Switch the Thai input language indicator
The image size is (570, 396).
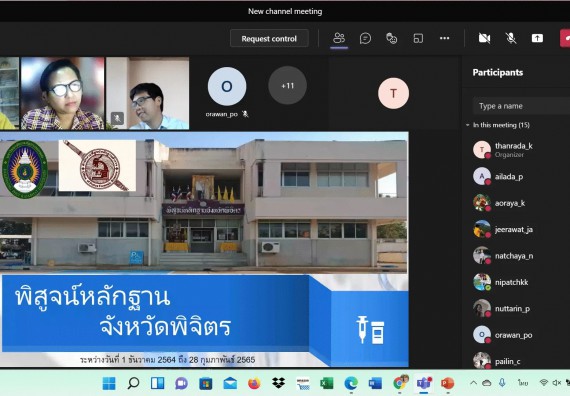click(523, 383)
